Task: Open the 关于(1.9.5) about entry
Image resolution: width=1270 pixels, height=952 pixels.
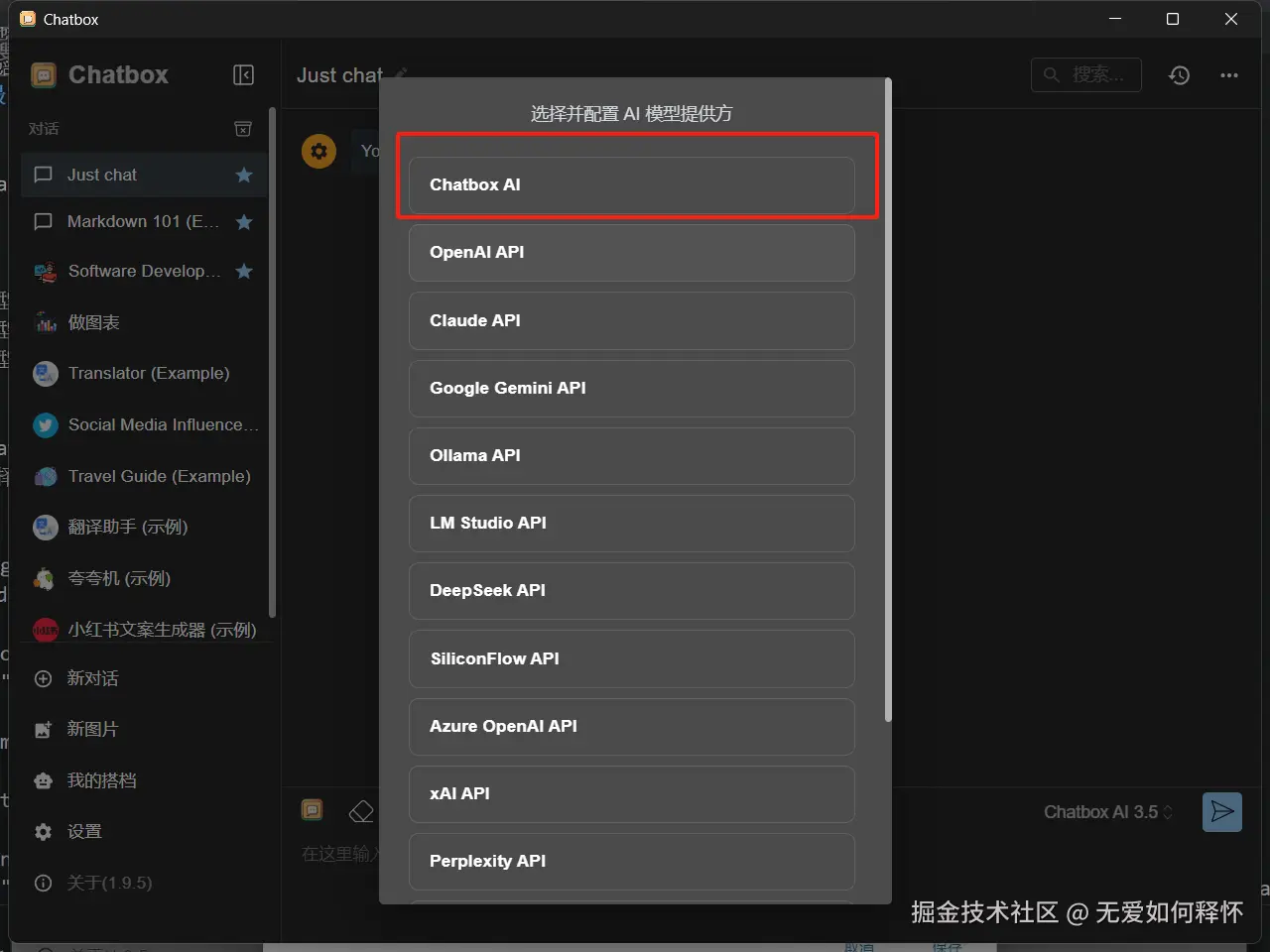Action: (144, 883)
